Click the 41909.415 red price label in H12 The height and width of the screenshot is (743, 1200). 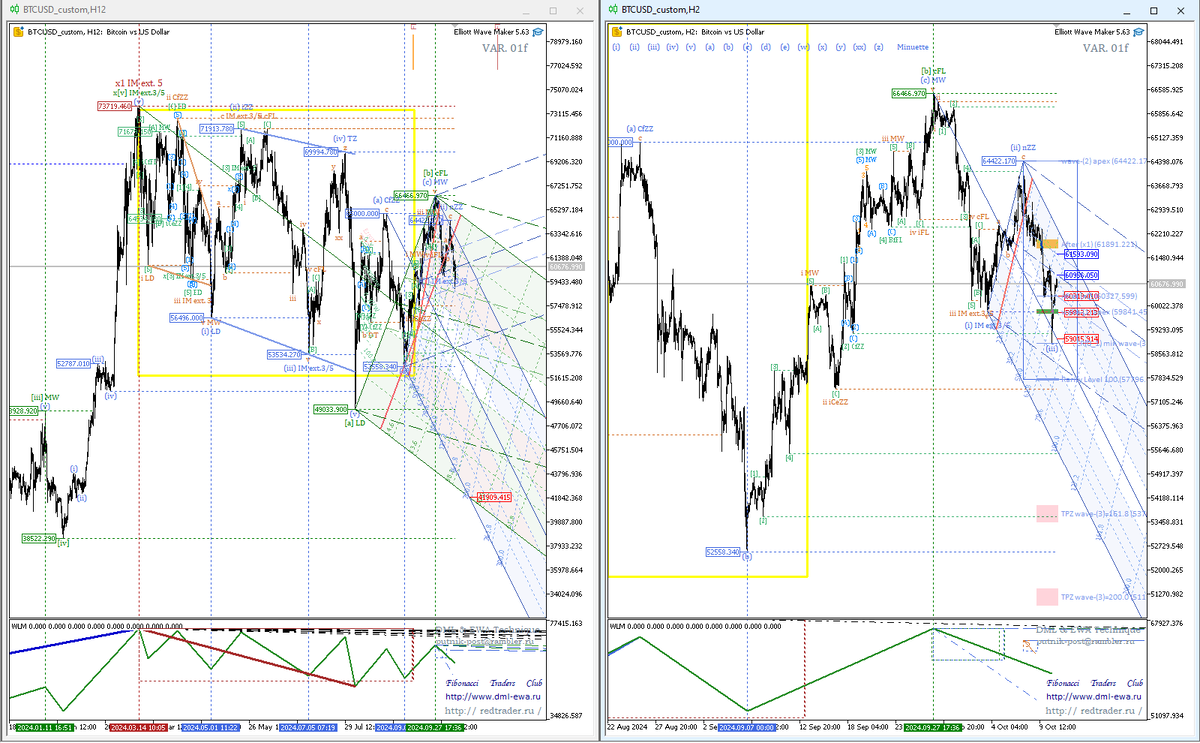(x=495, y=497)
